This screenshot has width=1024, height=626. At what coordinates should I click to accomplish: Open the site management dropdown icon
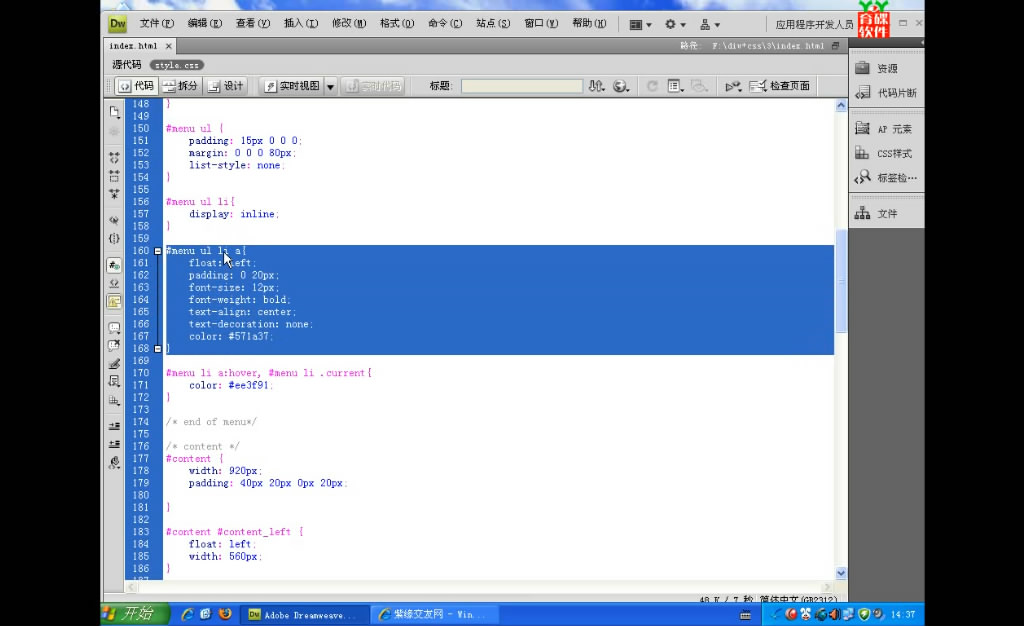709,25
